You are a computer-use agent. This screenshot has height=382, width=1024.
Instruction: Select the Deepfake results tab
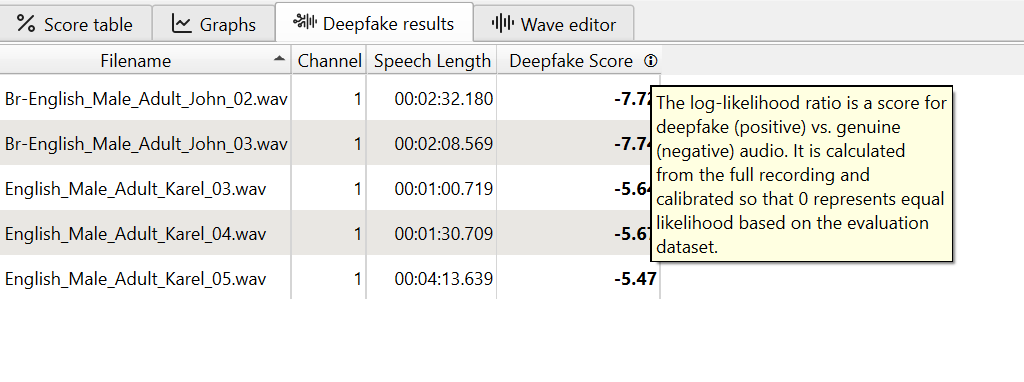(x=374, y=24)
